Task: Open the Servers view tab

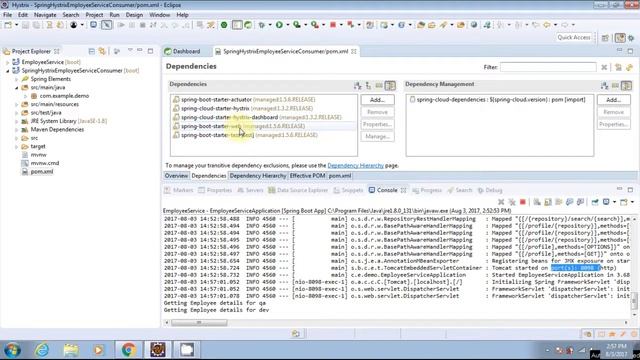Action: (250, 190)
